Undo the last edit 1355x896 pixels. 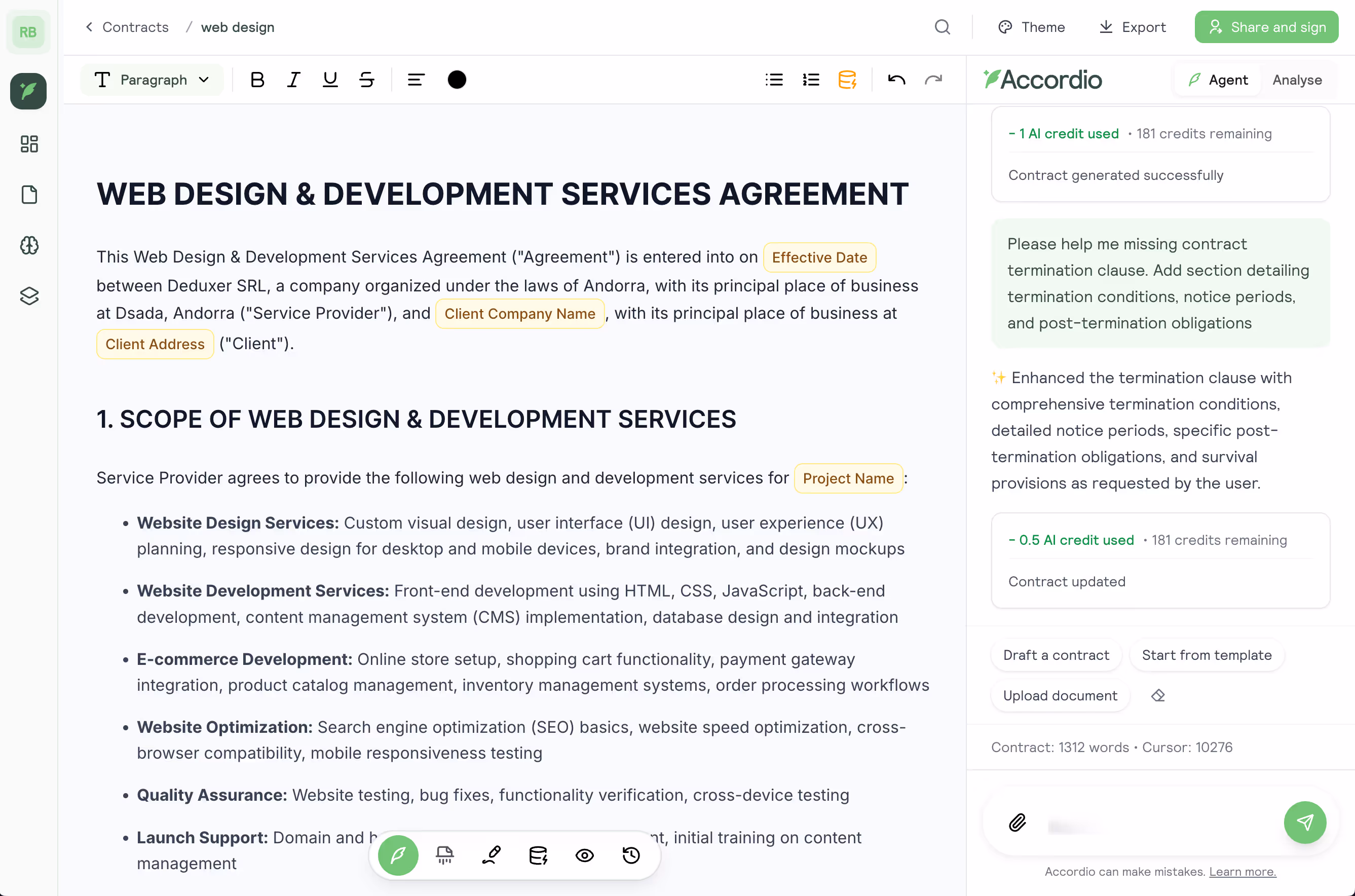896,80
